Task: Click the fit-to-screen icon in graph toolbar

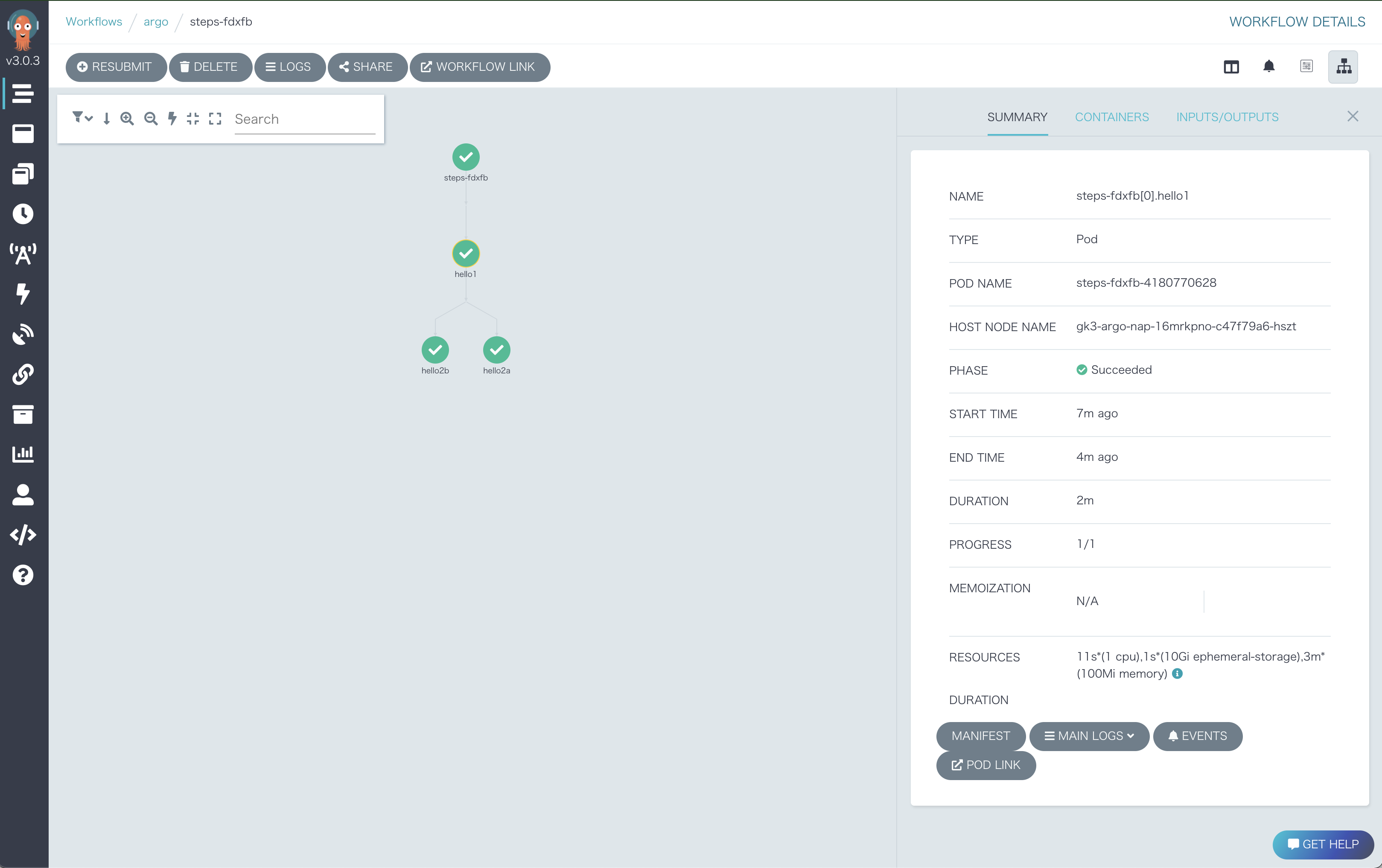Action: pyautogui.click(x=193, y=119)
